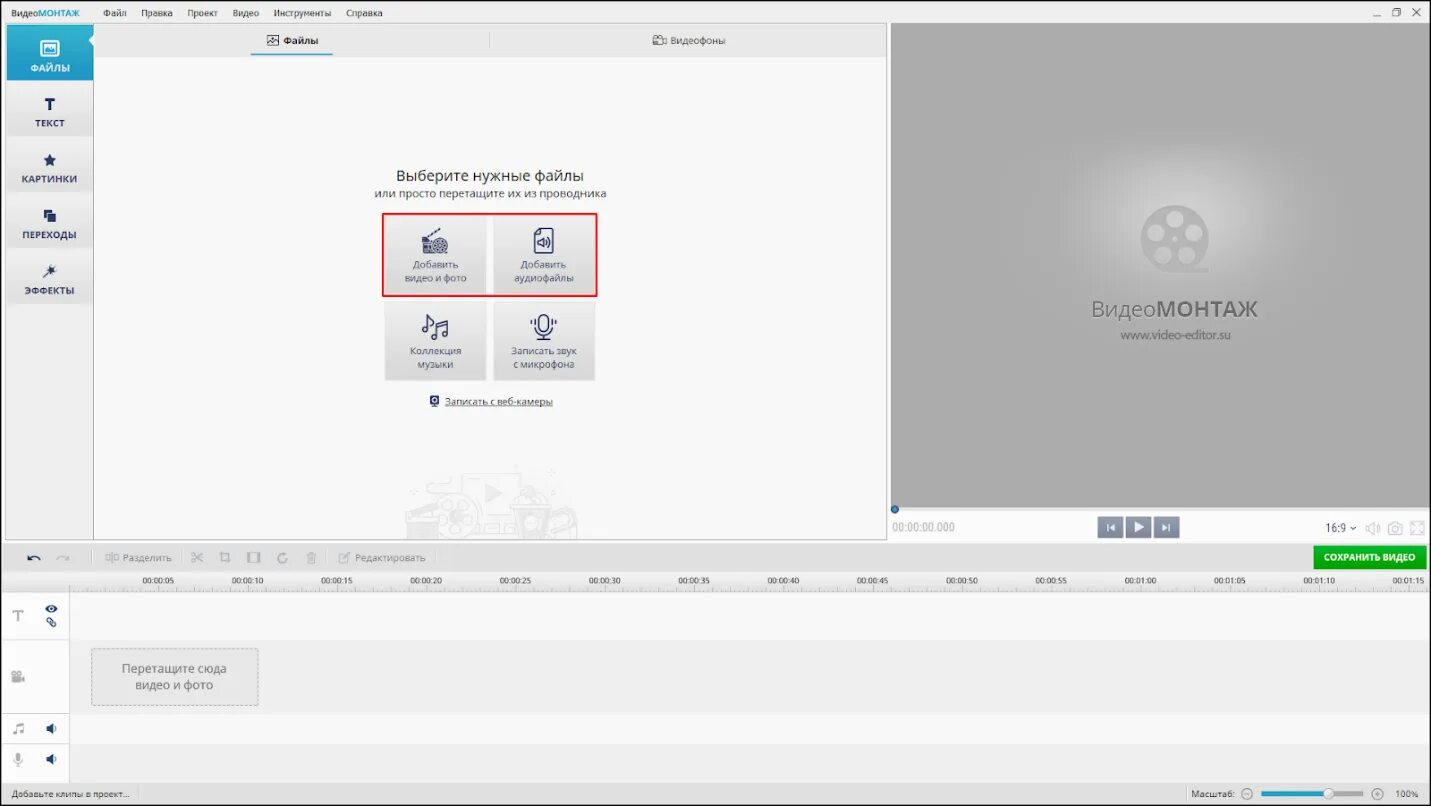Screen dimensions: 1431x806
Task: Click the Сохранить видео button
Action: [1369, 557]
